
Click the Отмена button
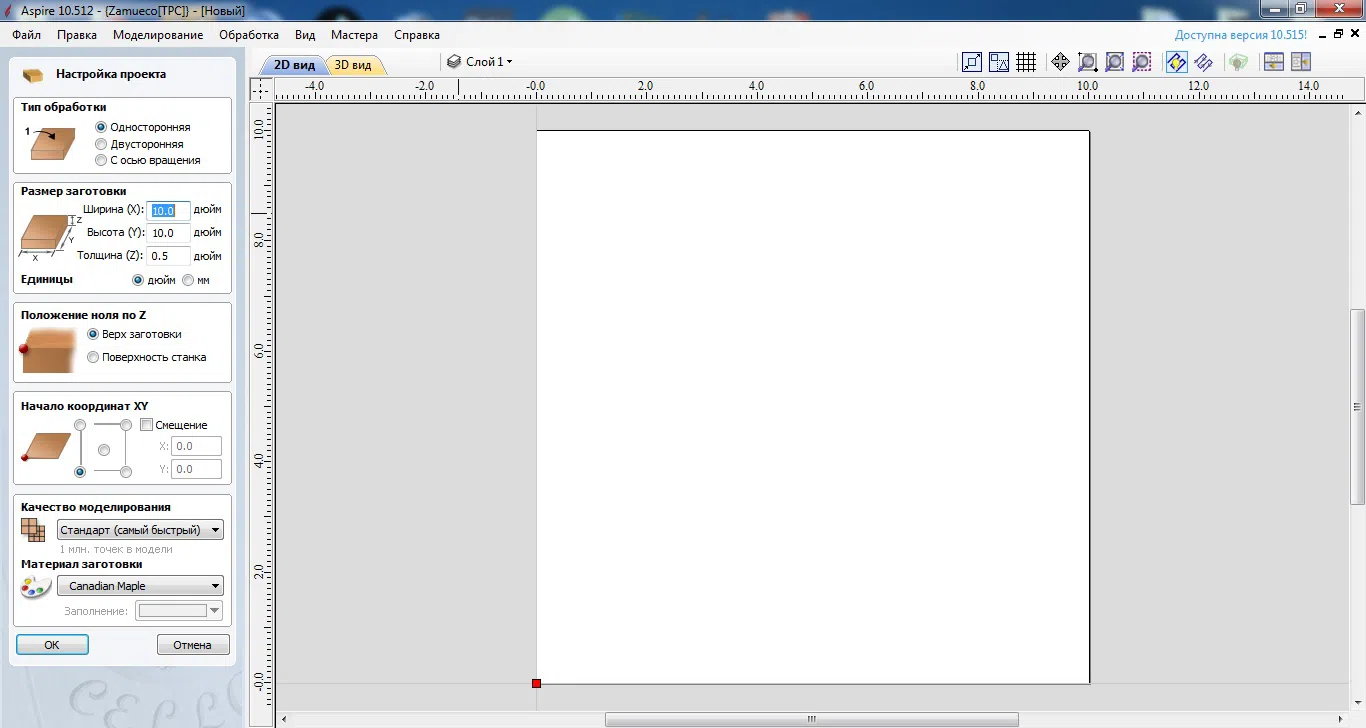pos(193,645)
